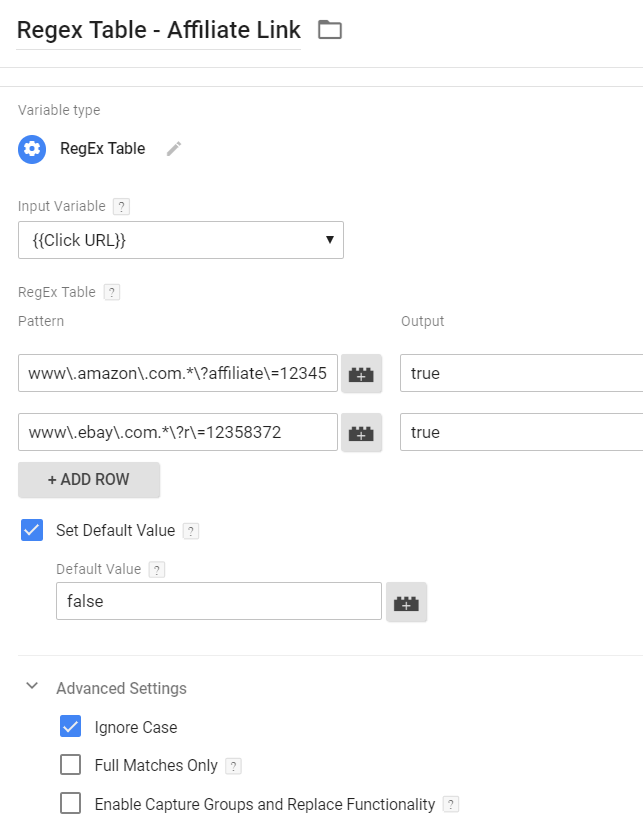The height and width of the screenshot is (832, 643).
Task: Click the ebay pattern input field
Action: click(x=178, y=432)
